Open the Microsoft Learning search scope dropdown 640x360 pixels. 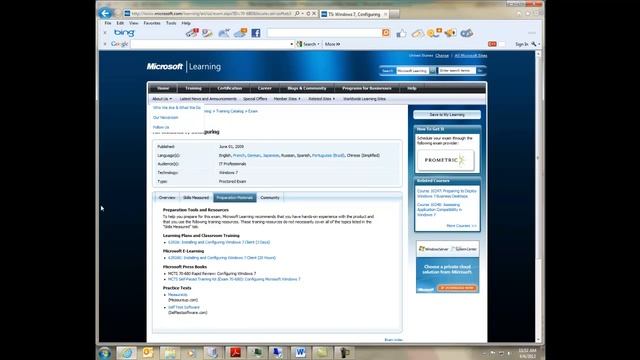pos(433,71)
